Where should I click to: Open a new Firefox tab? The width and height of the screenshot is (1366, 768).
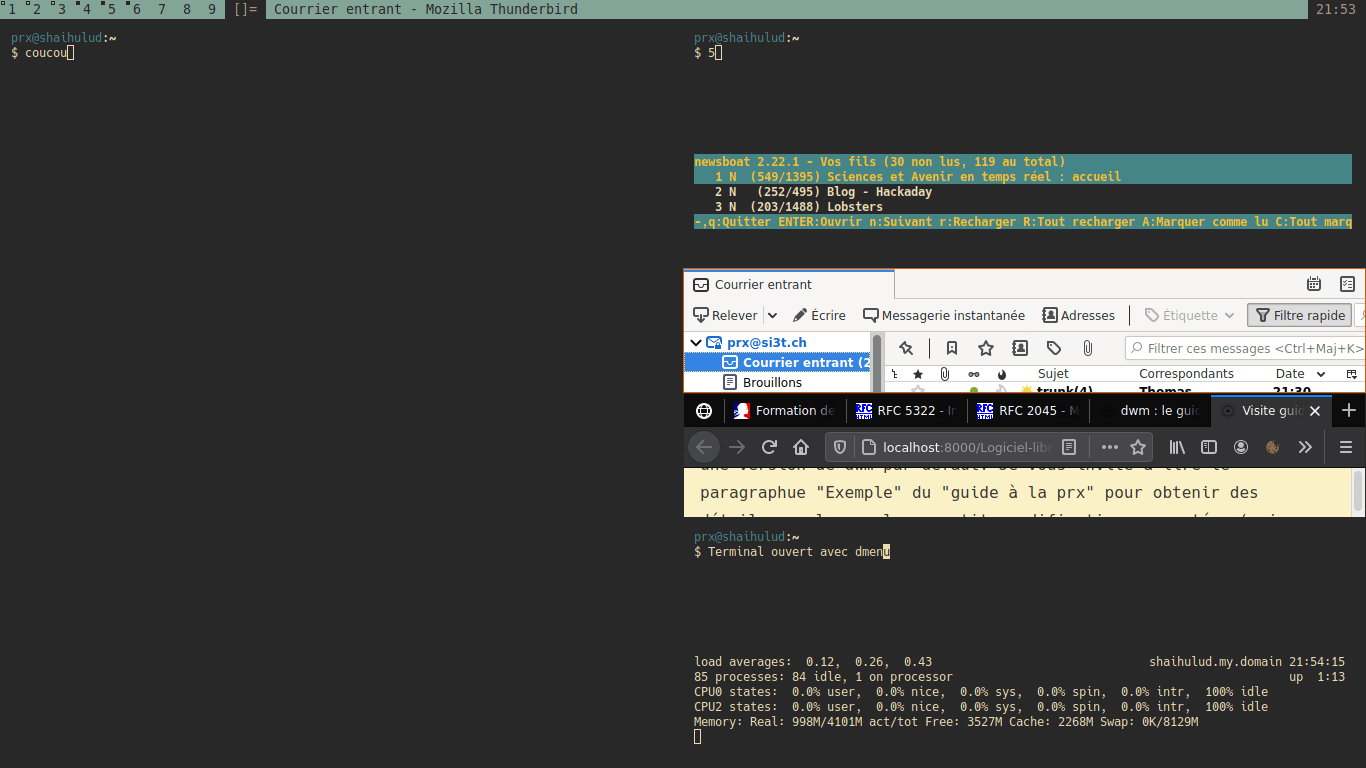1348,410
